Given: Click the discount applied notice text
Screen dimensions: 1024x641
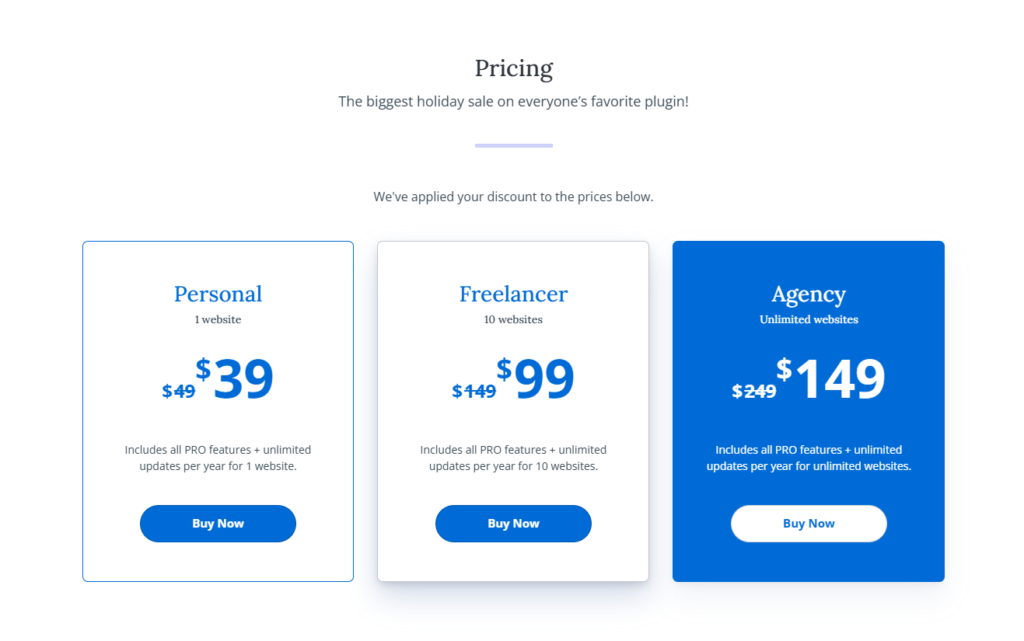Looking at the screenshot, I should click(x=513, y=197).
